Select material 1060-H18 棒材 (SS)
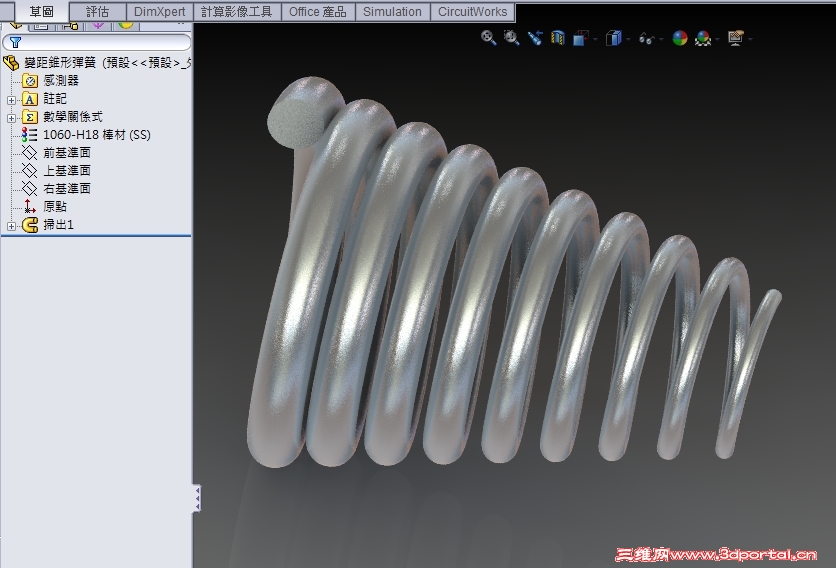 [97, 135]
